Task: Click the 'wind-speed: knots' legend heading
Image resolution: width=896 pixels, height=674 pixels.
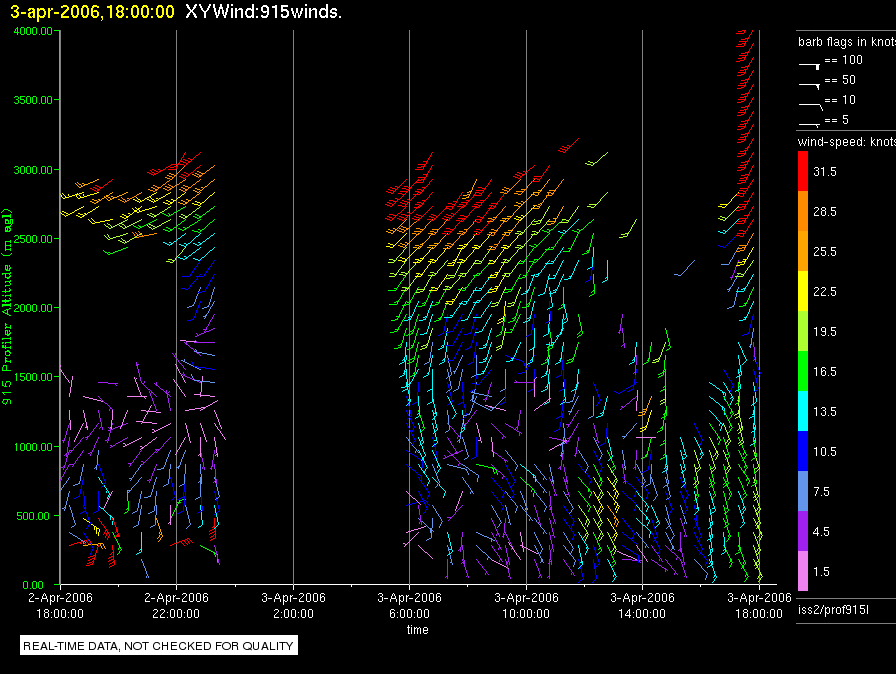Action: 847,142
